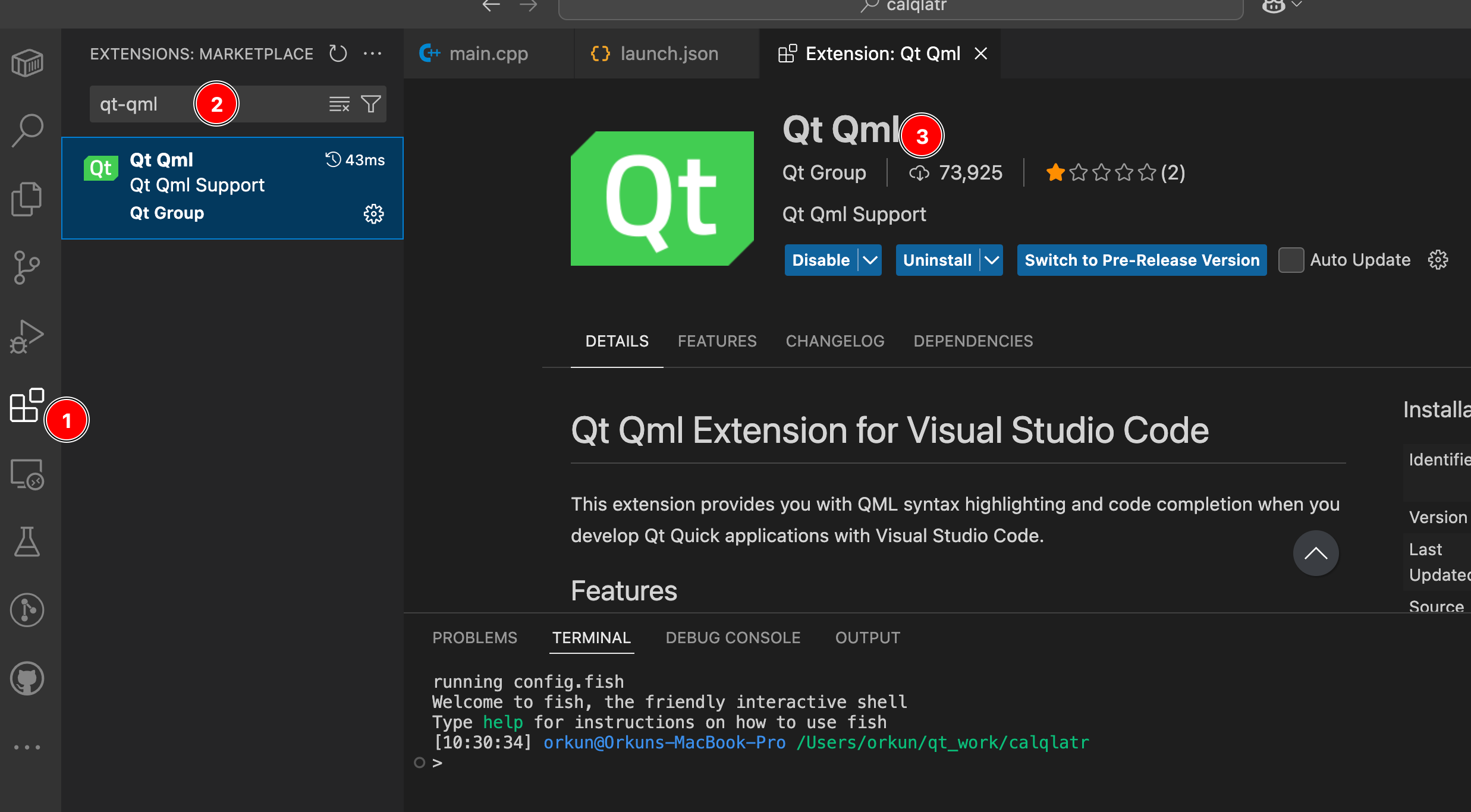Show additional activity bar views
This screenshot has height=812, width=1471.
(27, 747)
